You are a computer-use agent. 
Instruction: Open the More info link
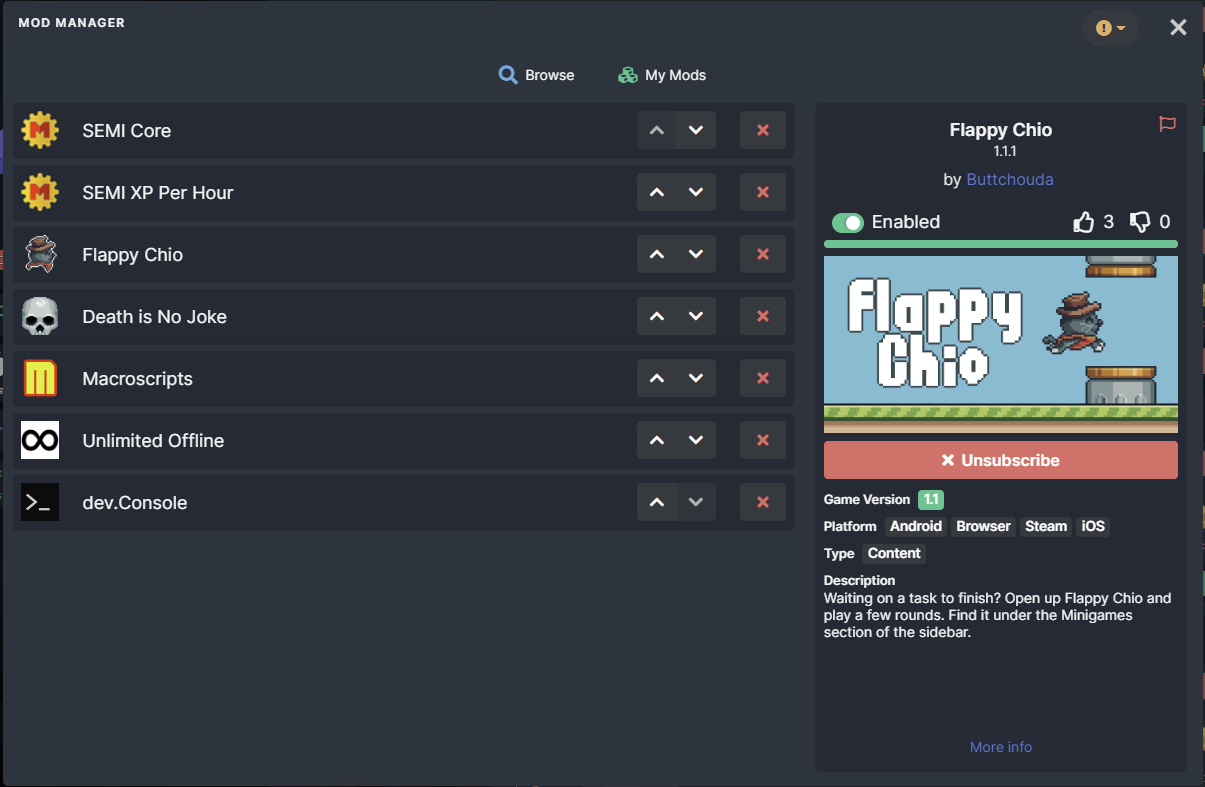pyautogui.click(x=1001, y=747)
